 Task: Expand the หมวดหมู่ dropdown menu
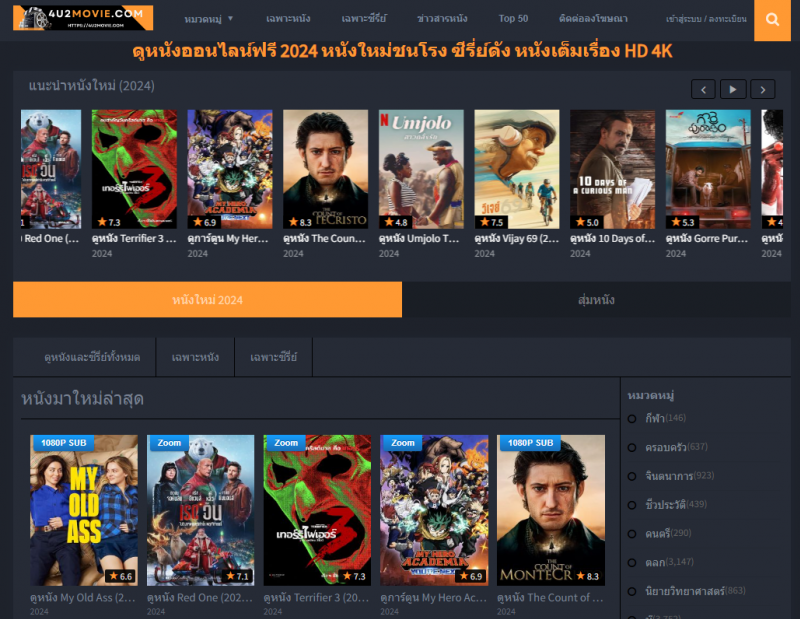click(x=208, y=19)
